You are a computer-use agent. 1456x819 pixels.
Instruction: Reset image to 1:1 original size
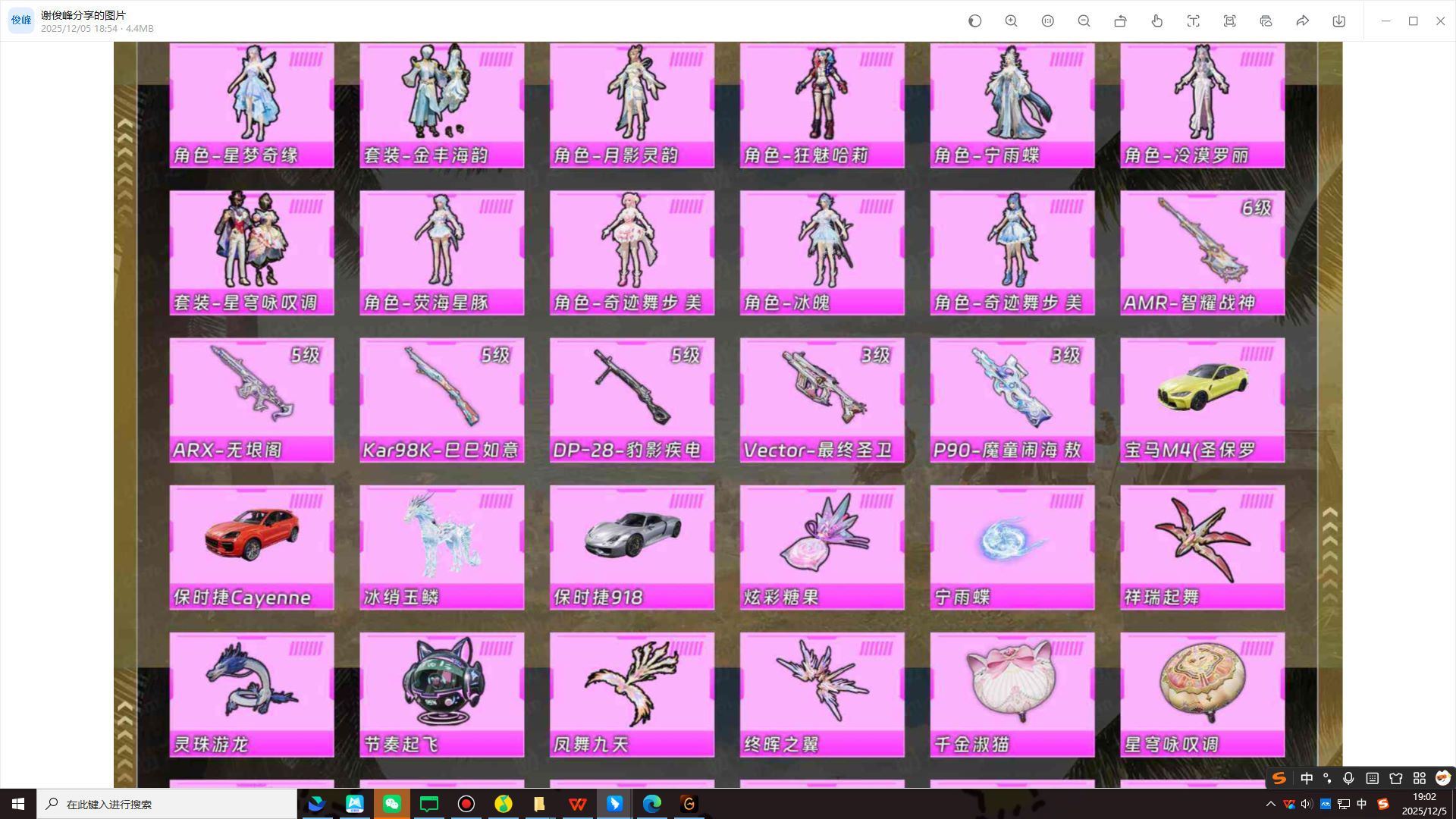click(x=1047, y=21)
